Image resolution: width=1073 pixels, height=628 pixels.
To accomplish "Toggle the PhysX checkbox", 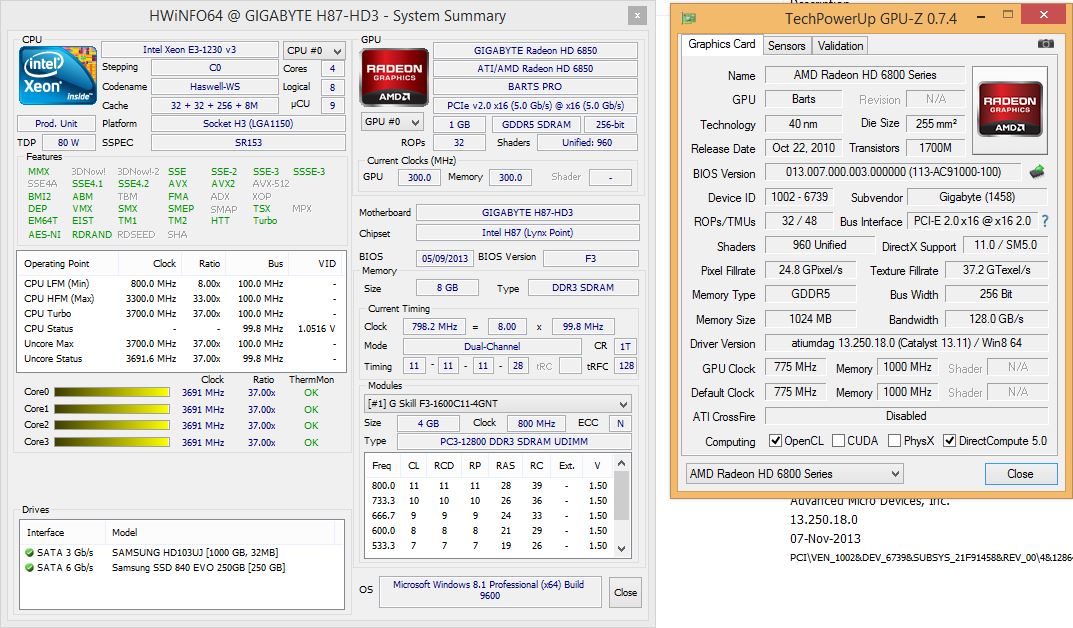I will (x=894, y=441).
